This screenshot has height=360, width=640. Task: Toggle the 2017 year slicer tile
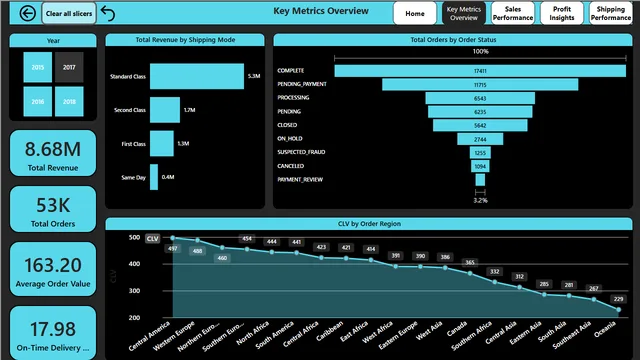click(69, 67)
